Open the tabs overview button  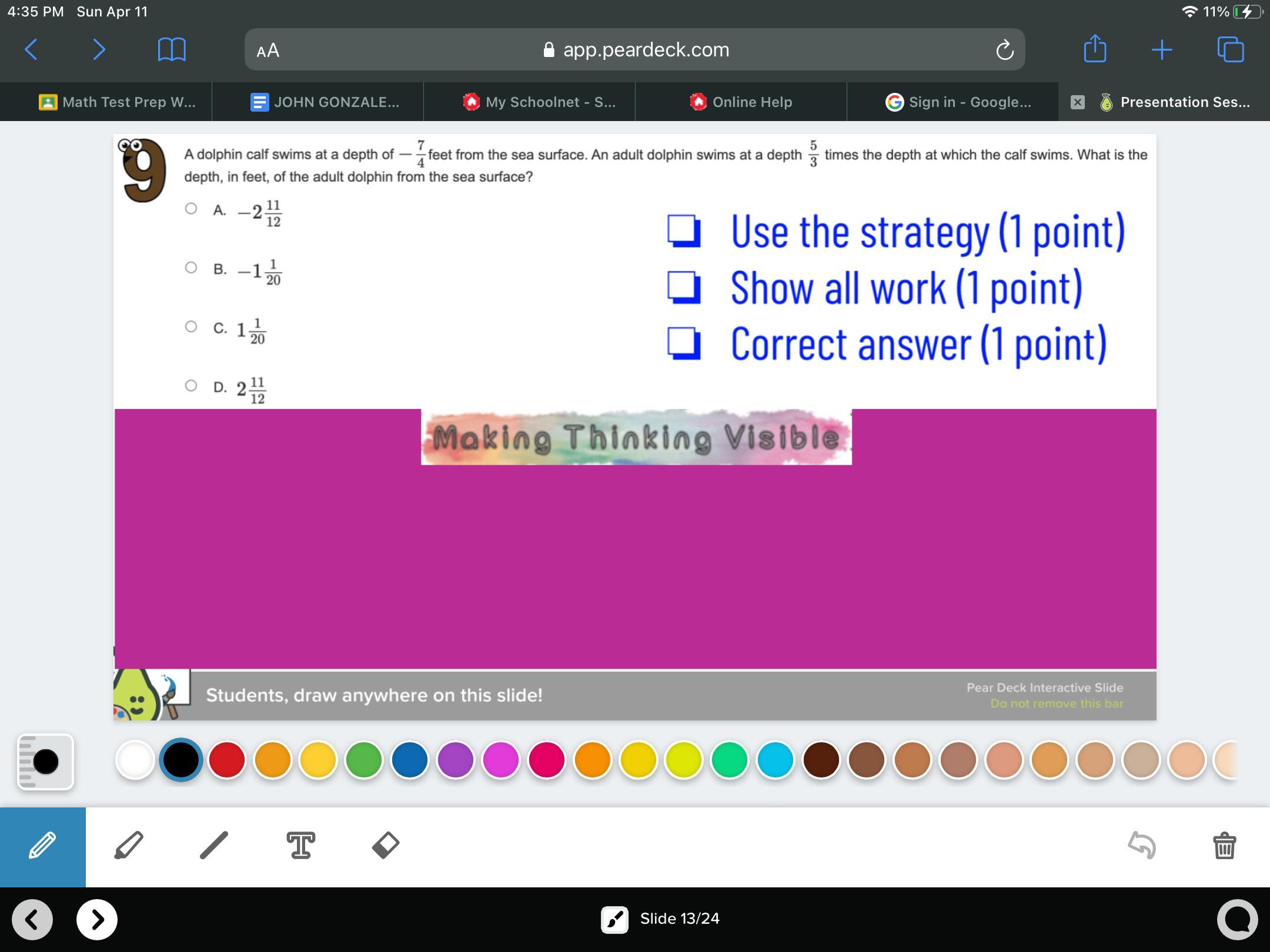[x=1230, y=49]
